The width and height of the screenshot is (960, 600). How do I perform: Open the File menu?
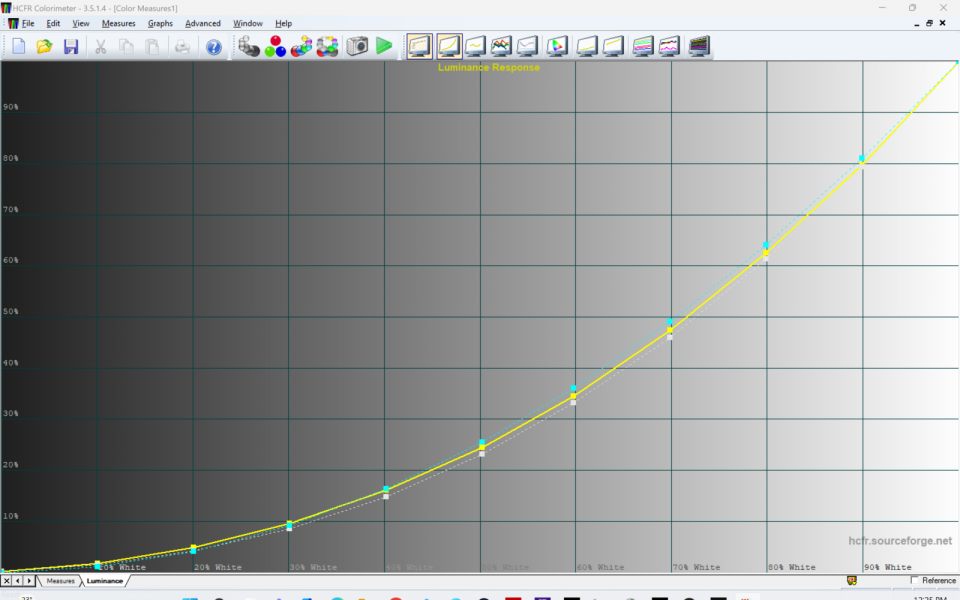[28, 23]
